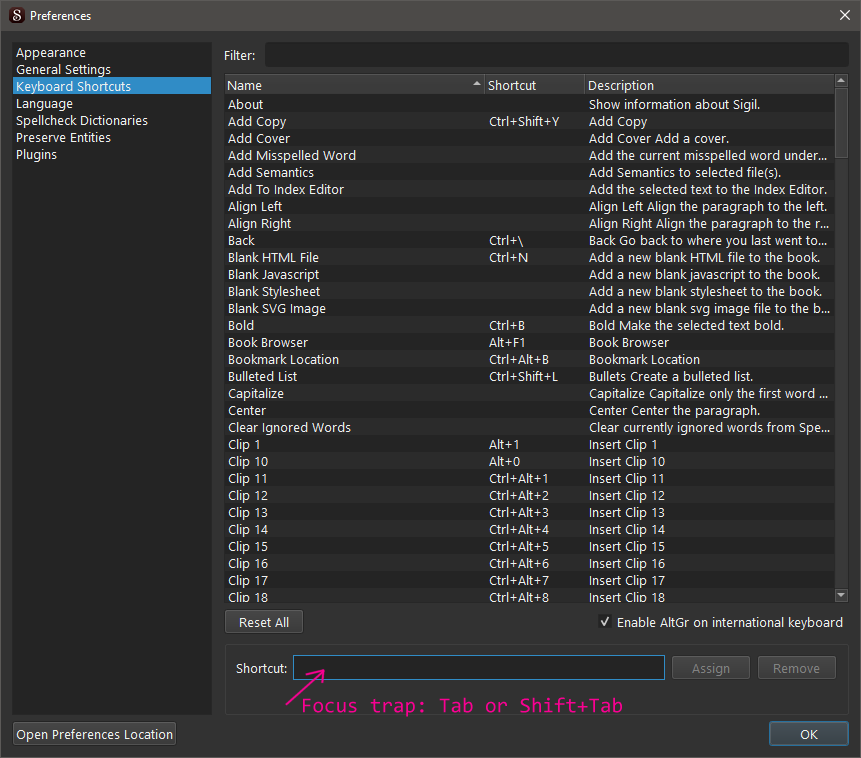Click the Ctrl+Shift+Y shortcut cell
This screenshot has width=861, height=758.
[534, 121]
